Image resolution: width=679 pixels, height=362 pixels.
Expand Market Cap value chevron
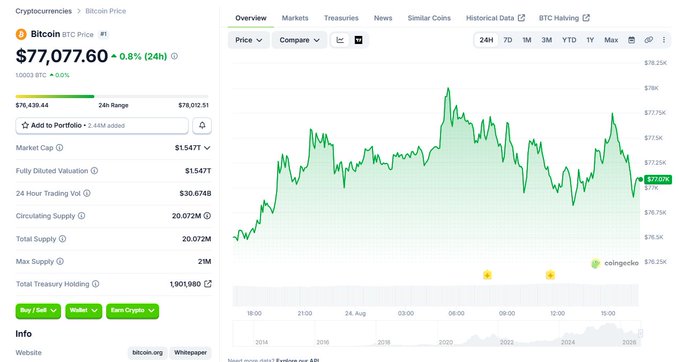[207, 148]
